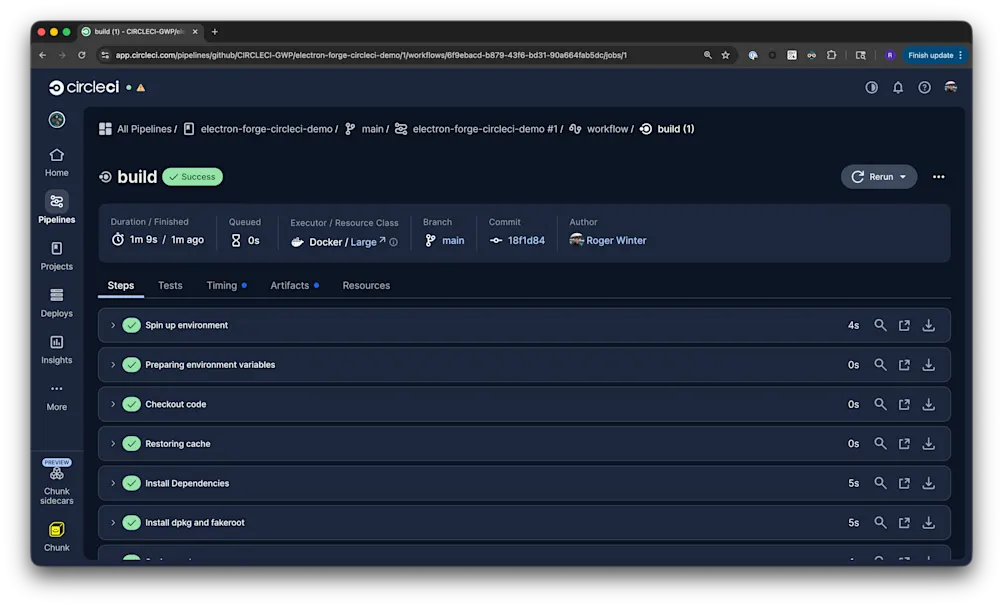Expand the Install dpkg and fakeroot step
This screenshot has width=1003, height=607.
tap(113, 523)
